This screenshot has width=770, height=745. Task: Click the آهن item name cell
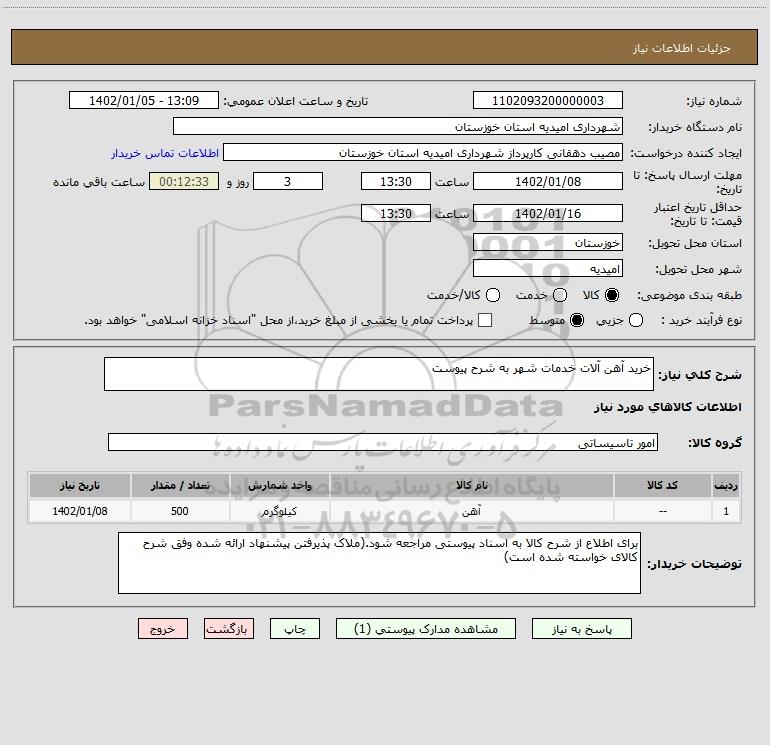tap(471, 511)
